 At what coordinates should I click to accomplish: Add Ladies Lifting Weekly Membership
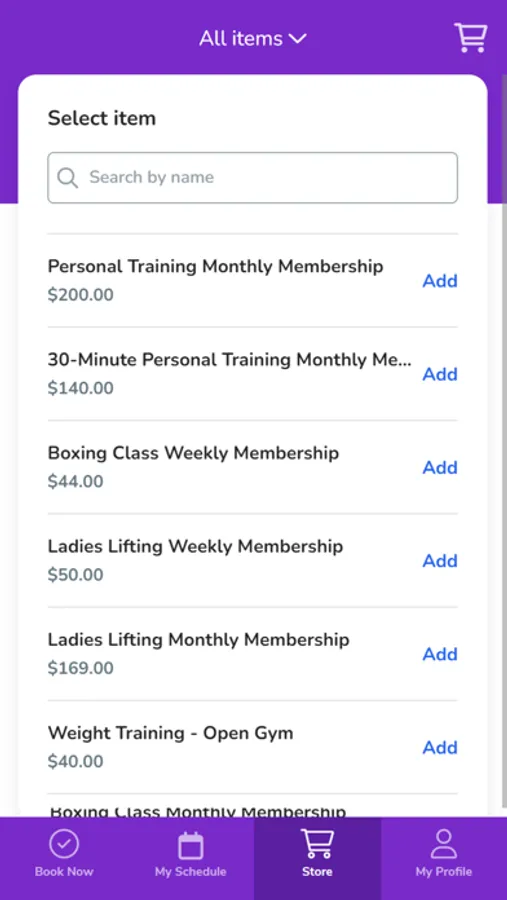(x=440, y=561)
